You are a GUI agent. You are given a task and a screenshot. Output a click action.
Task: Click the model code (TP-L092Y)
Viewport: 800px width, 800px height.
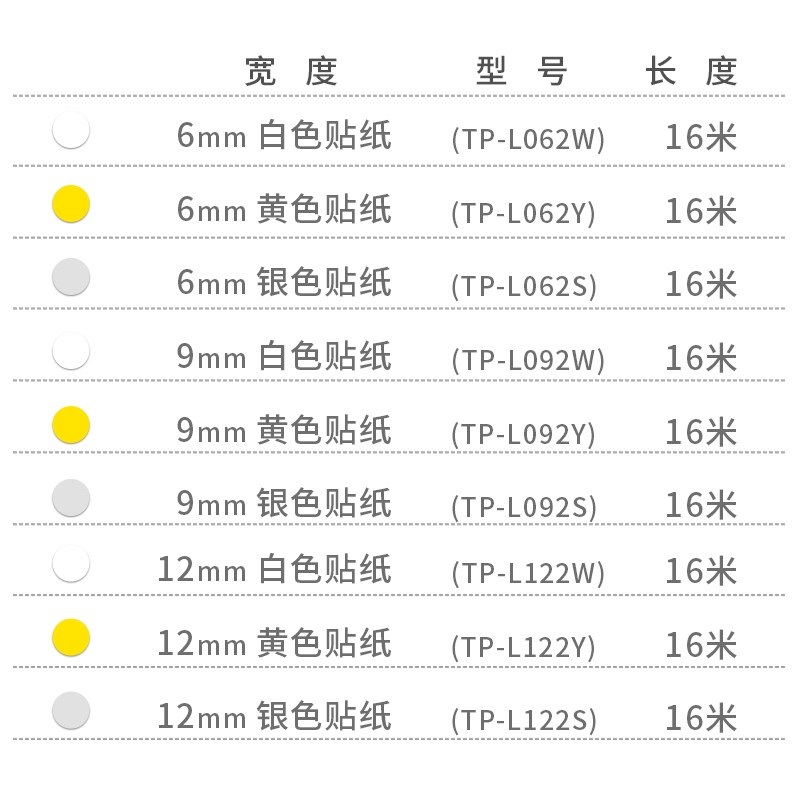(523, 435)
